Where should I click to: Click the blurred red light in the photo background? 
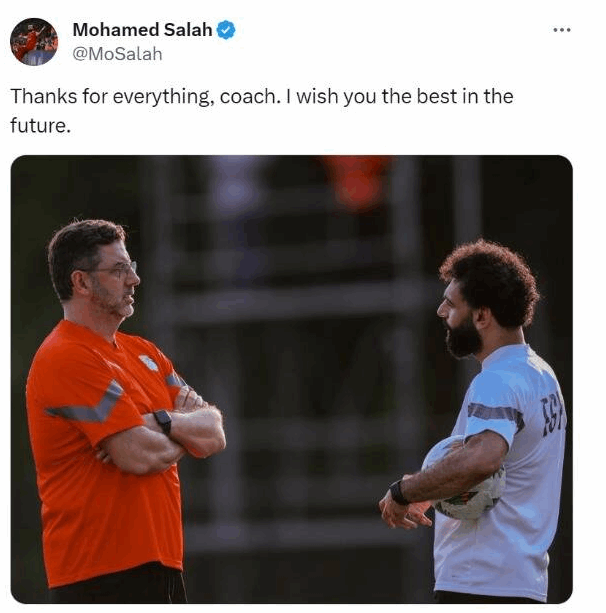tap(357, 182)
